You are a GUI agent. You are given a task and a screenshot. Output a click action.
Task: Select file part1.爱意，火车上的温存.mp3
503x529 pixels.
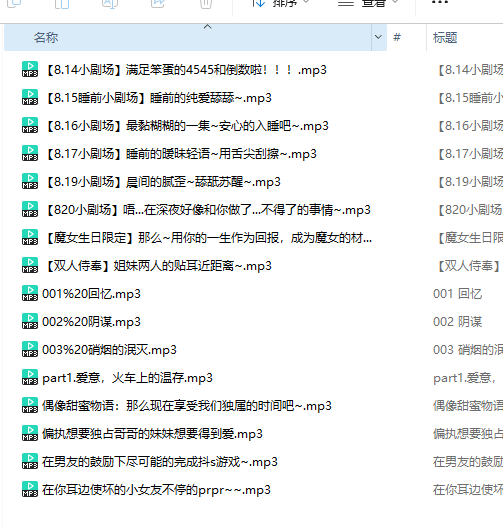pyautogui.click(x=128, y=378)
